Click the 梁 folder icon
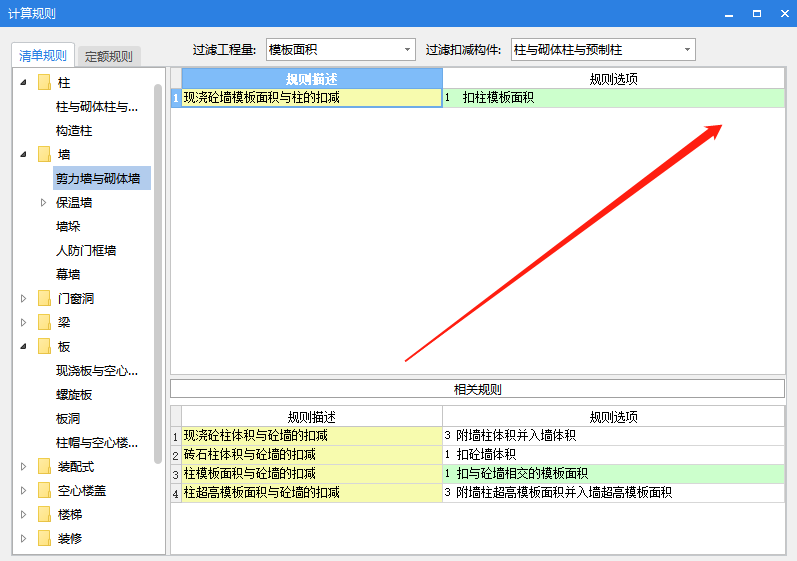Image resolution: width=797 pixels, height=561 pixels. click(x=45, y=323)
